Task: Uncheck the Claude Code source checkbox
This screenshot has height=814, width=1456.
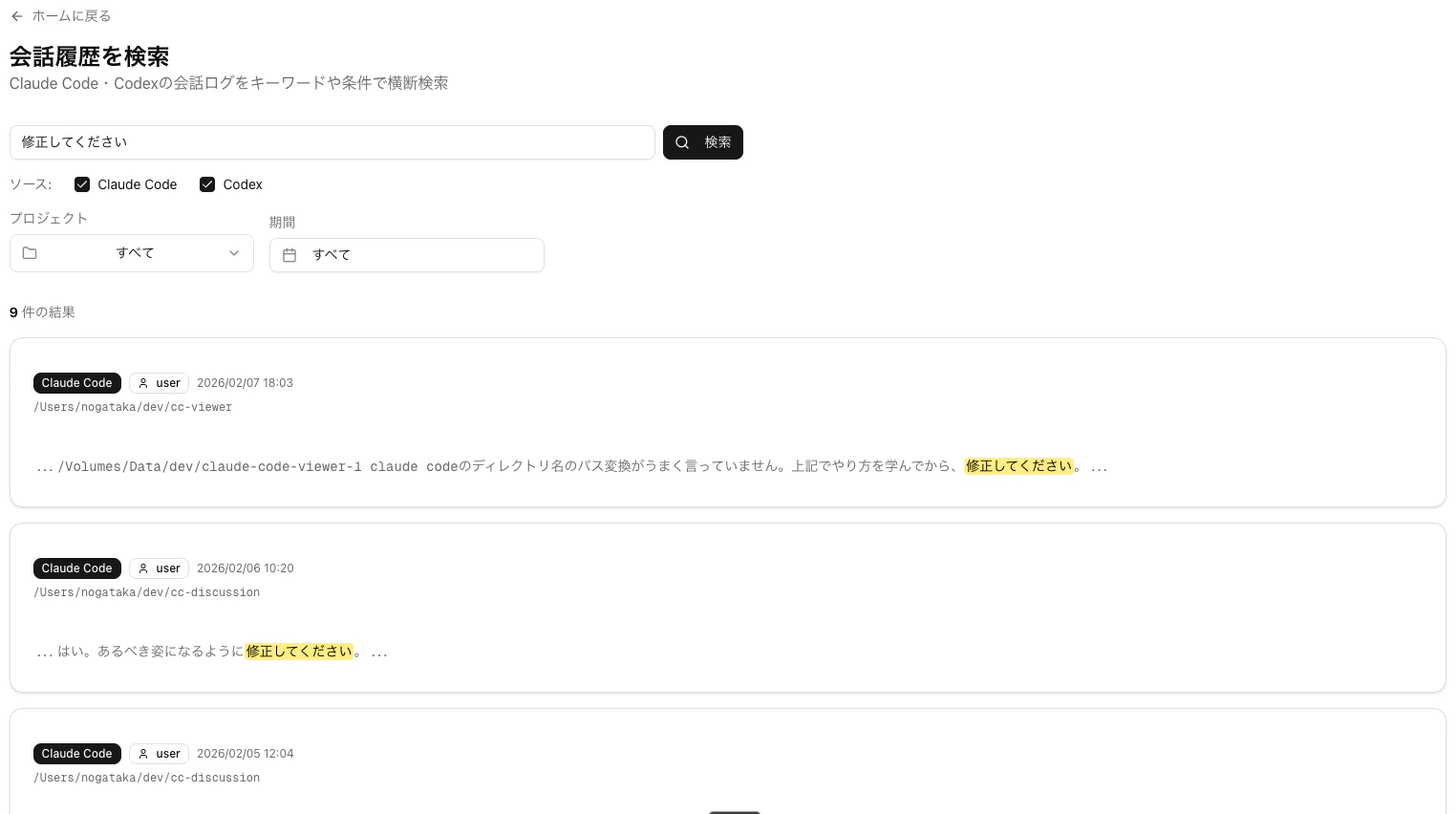Action: coord(82,184)
